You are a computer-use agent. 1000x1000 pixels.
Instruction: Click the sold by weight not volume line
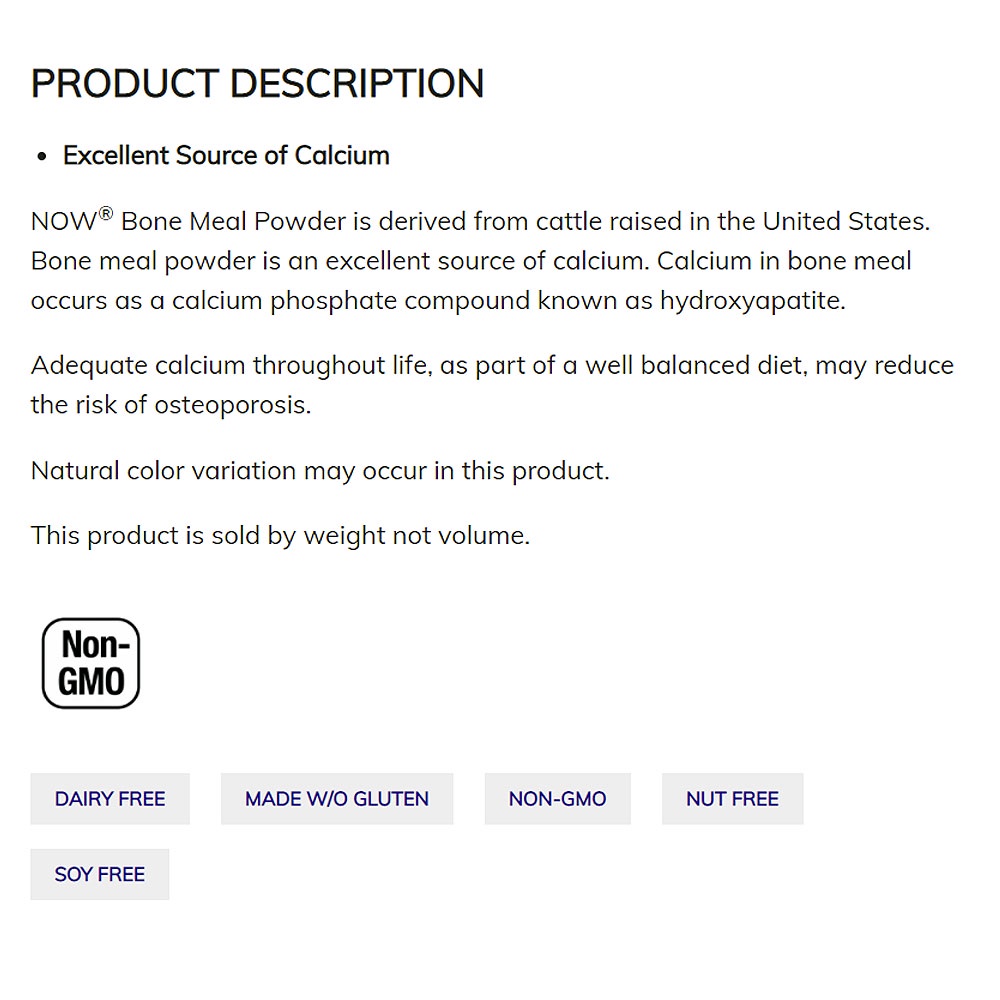(280, 536)
